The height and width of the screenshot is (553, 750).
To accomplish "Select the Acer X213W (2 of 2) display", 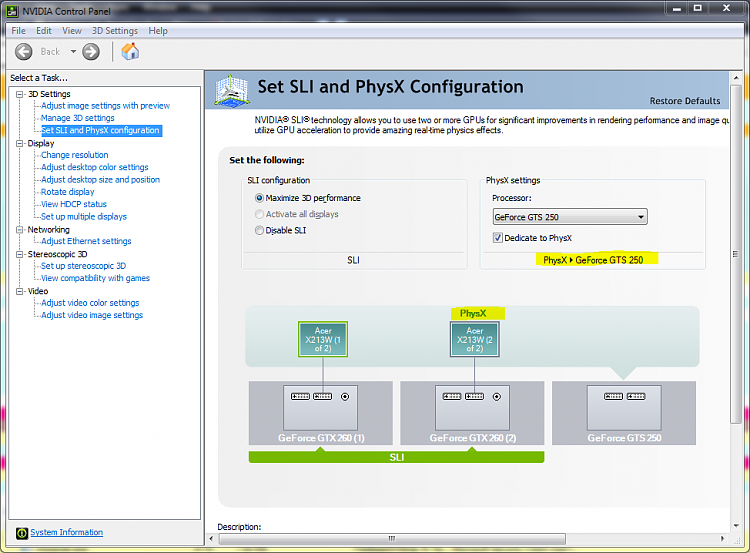I will click(x=474, y=339).
